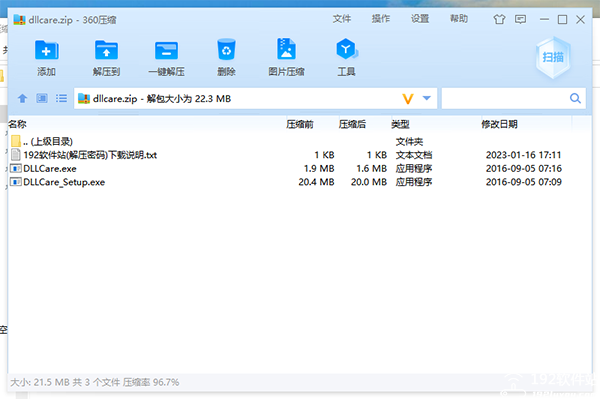Switch to list view icon
600x399 pixels.
[61, 98]
